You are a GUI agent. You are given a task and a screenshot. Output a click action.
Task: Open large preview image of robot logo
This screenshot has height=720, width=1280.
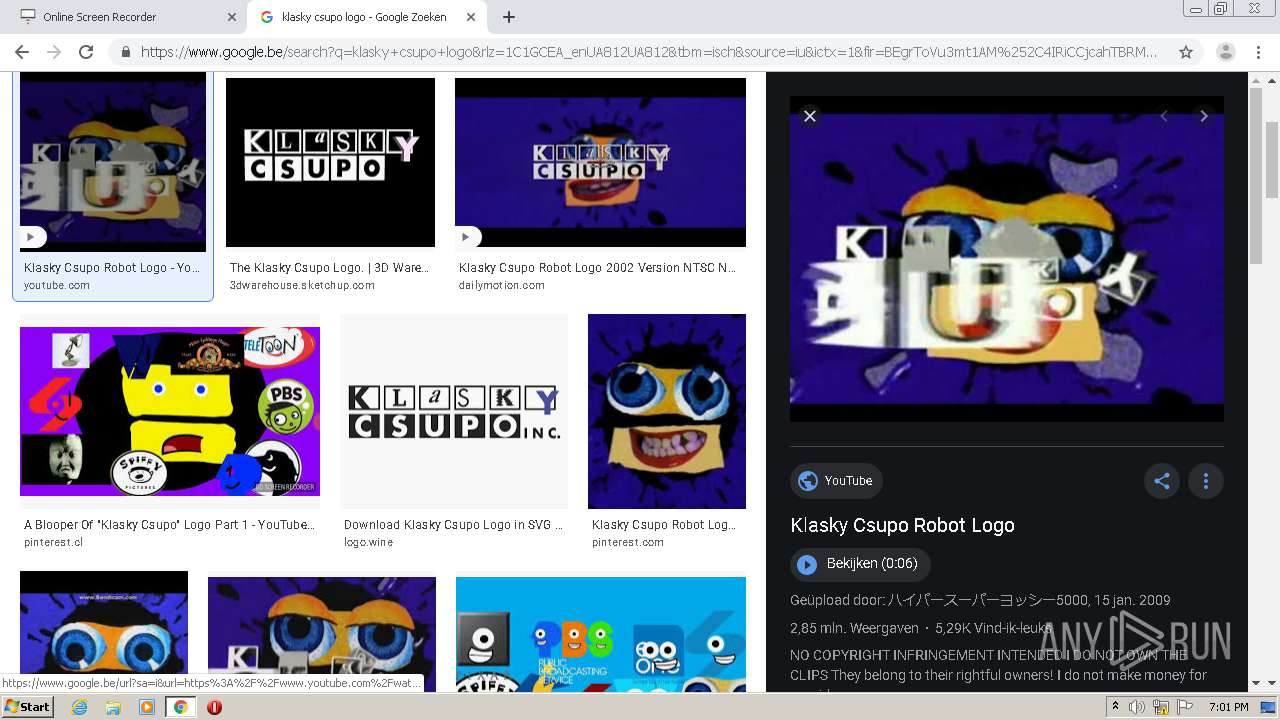1007,259
